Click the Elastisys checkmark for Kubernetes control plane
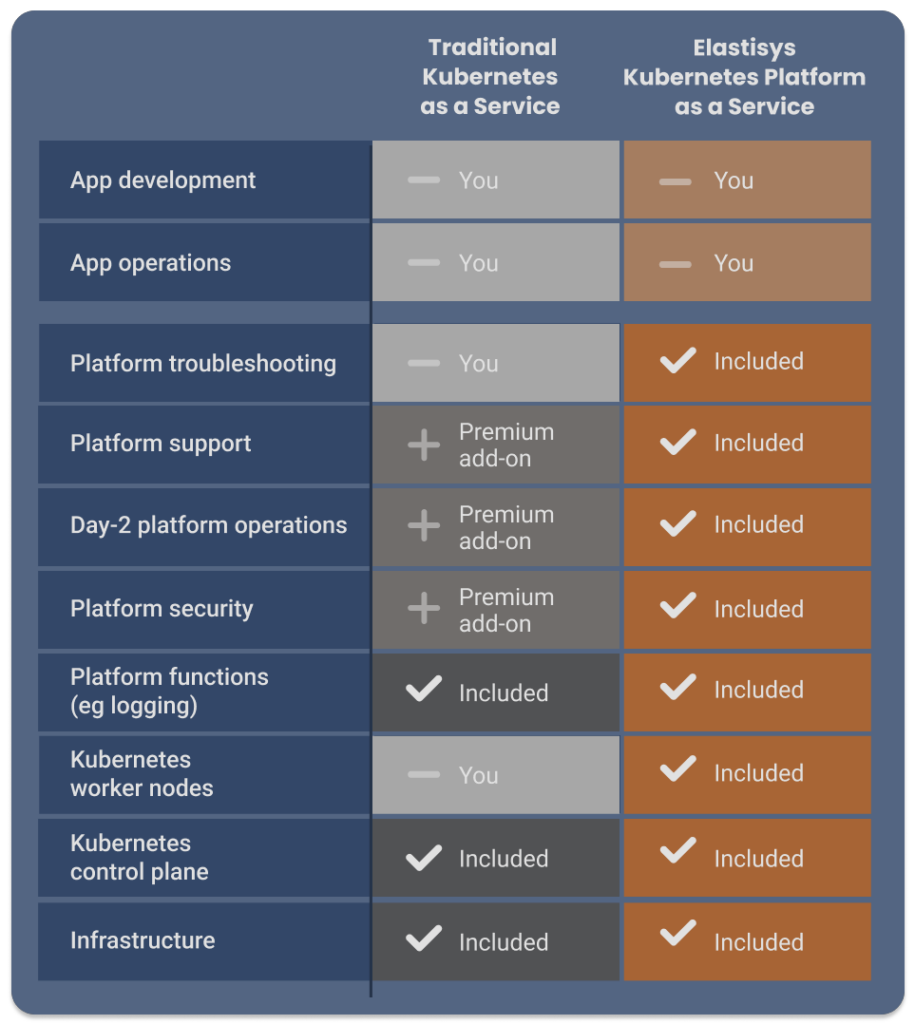The image size is (915, 1024). (x=678, y=851)
